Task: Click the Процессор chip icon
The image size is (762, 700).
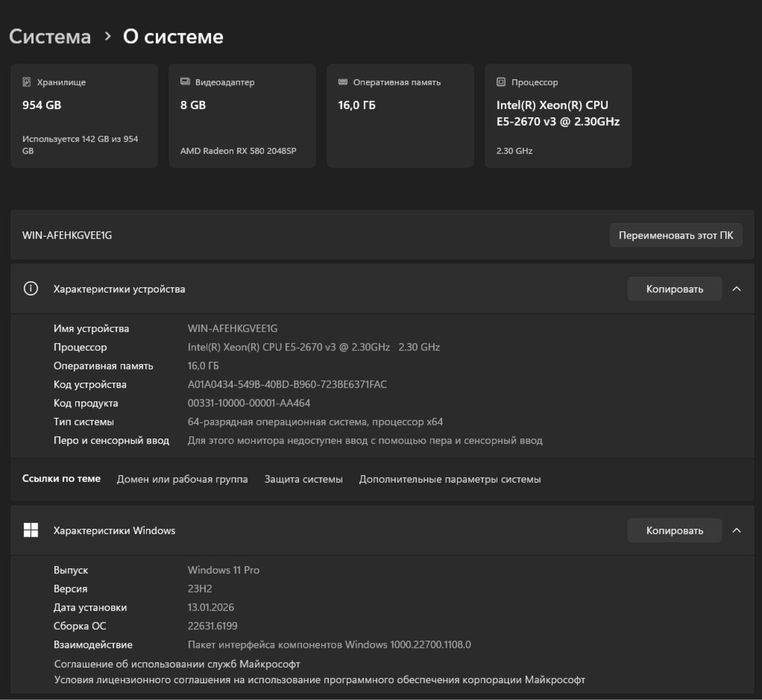Action: click(501, 82)
